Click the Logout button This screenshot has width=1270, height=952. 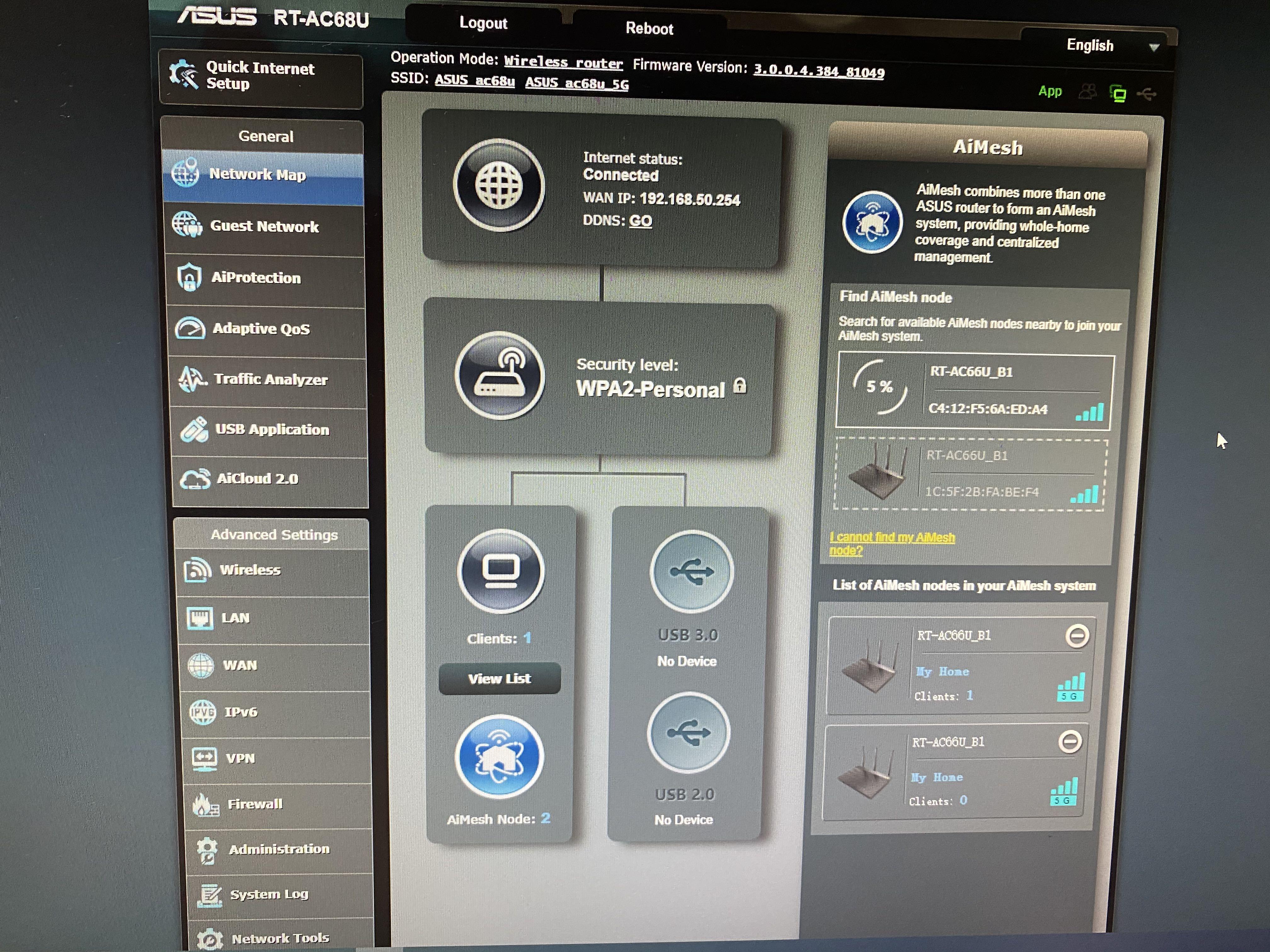click(483, 24)
